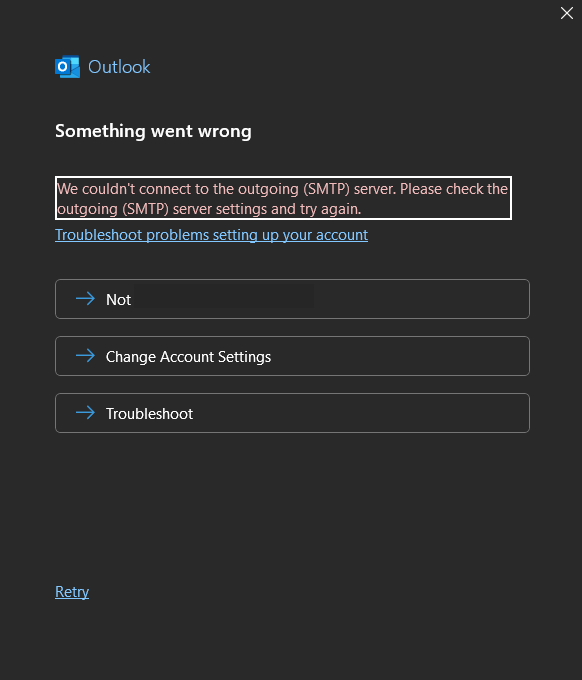Image resolution: width=582 pixels, height=680 pixels.
Task: Click the Outlook logo icon
Action: point(68,67)
